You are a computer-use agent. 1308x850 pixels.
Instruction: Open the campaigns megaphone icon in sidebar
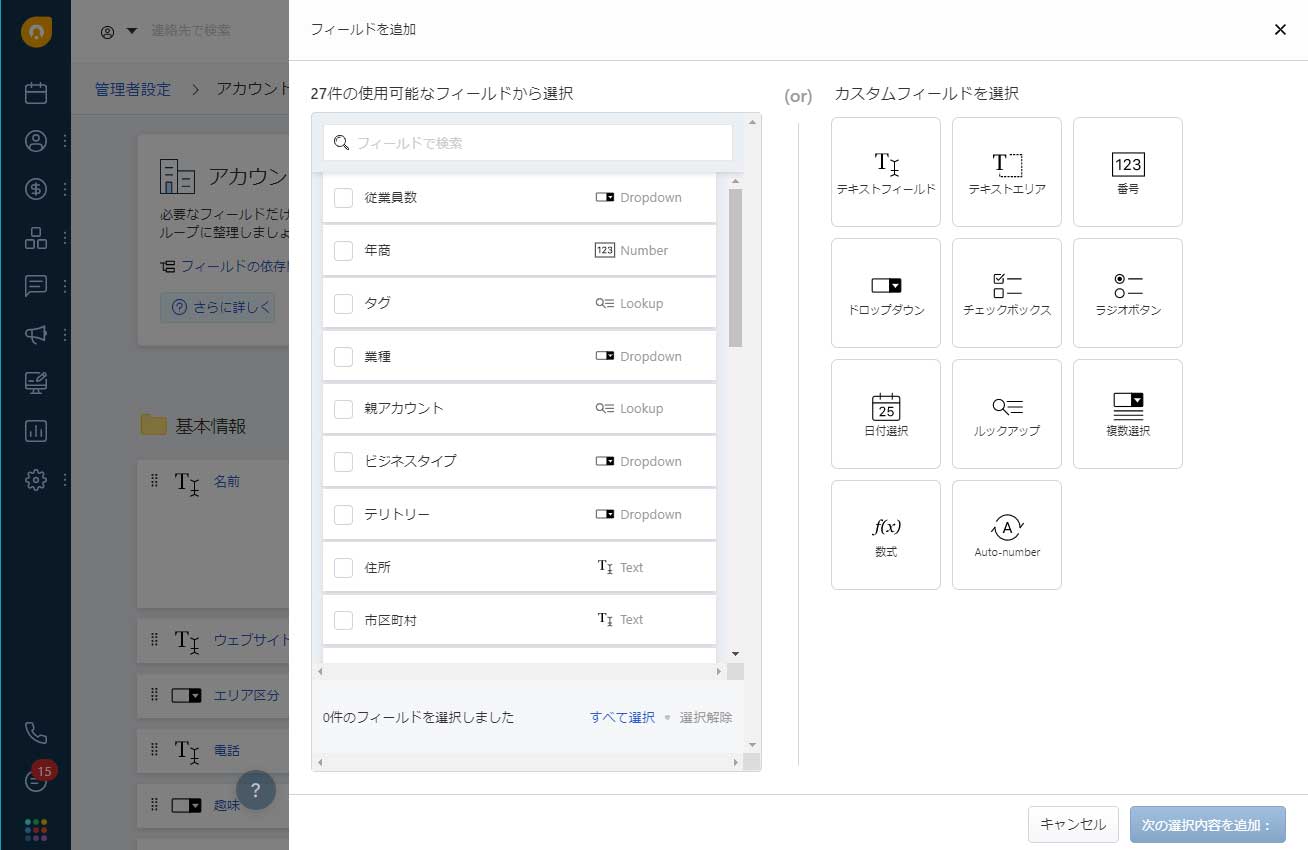click(36, 335)
